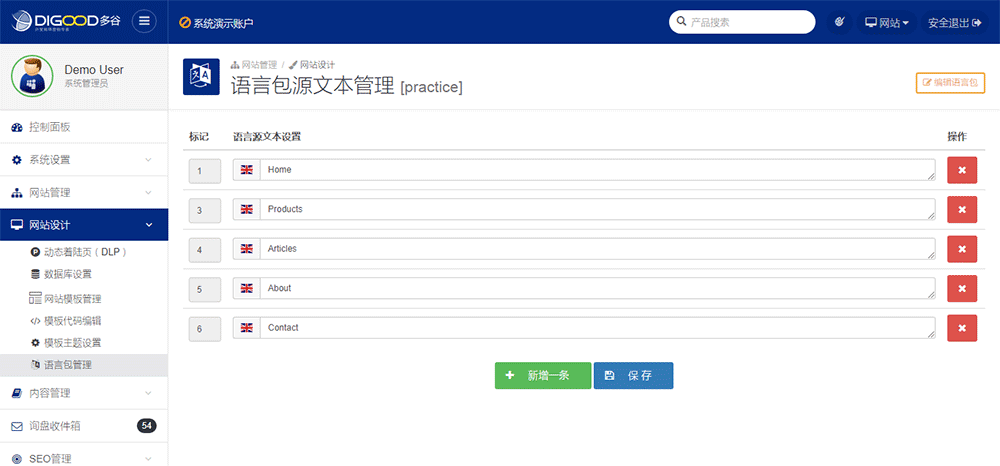1000x466 pixels.
Task: Open the 网站 dropdown in header
Action: [x=887, y=22]
